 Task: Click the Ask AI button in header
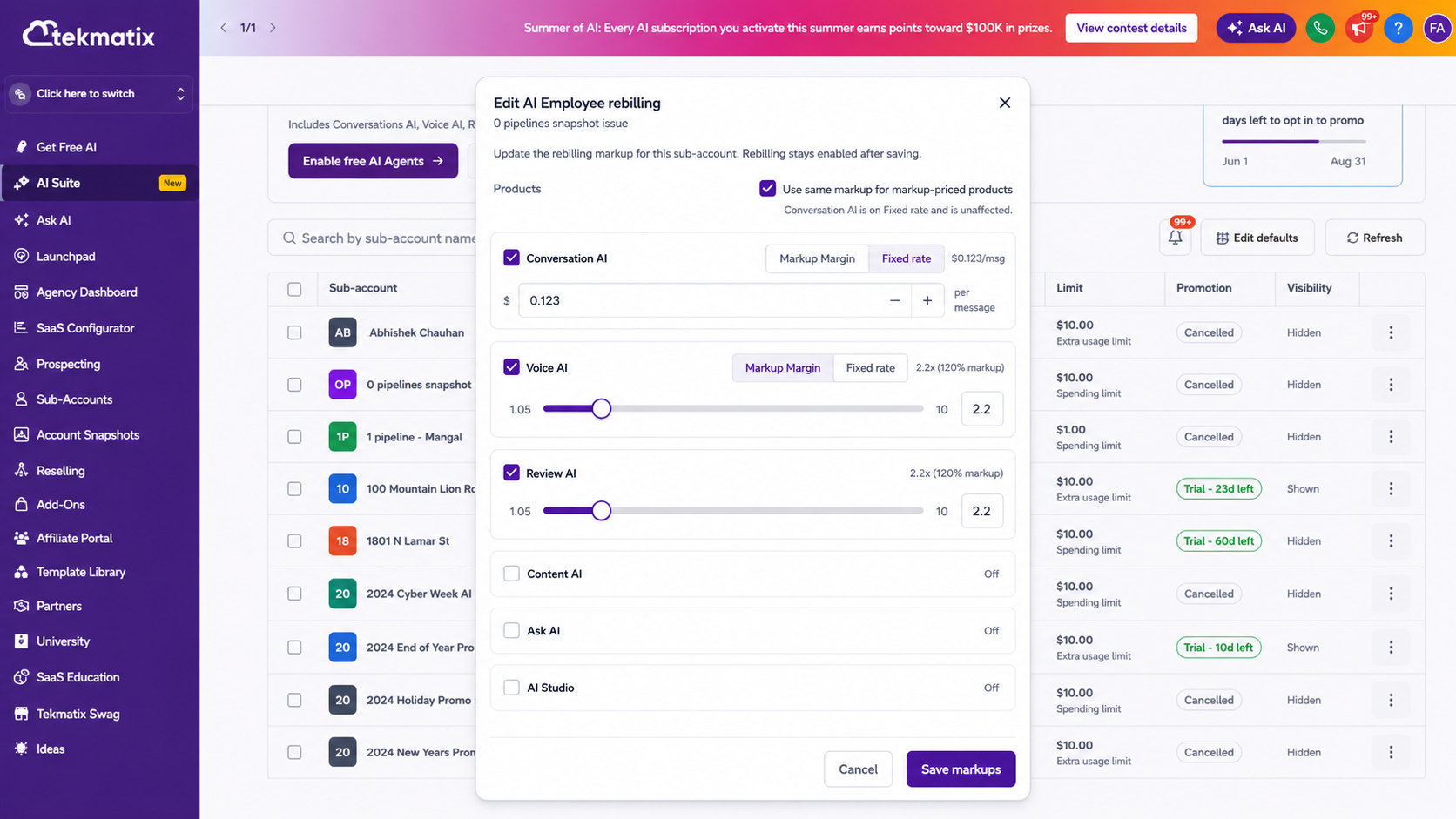[x=1256, y=28]
